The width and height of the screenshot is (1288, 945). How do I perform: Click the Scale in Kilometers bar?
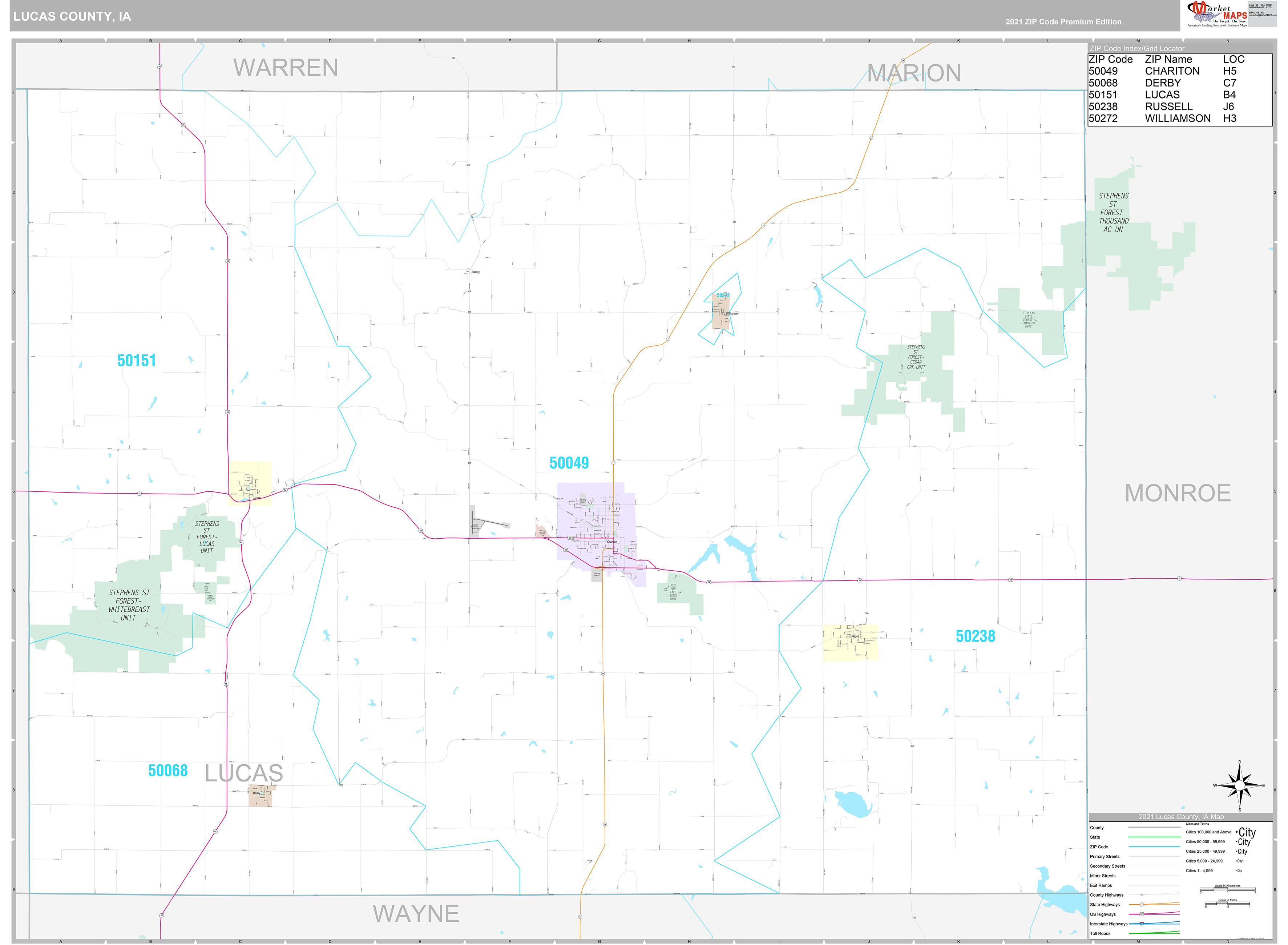click(x=1227, y=890)
